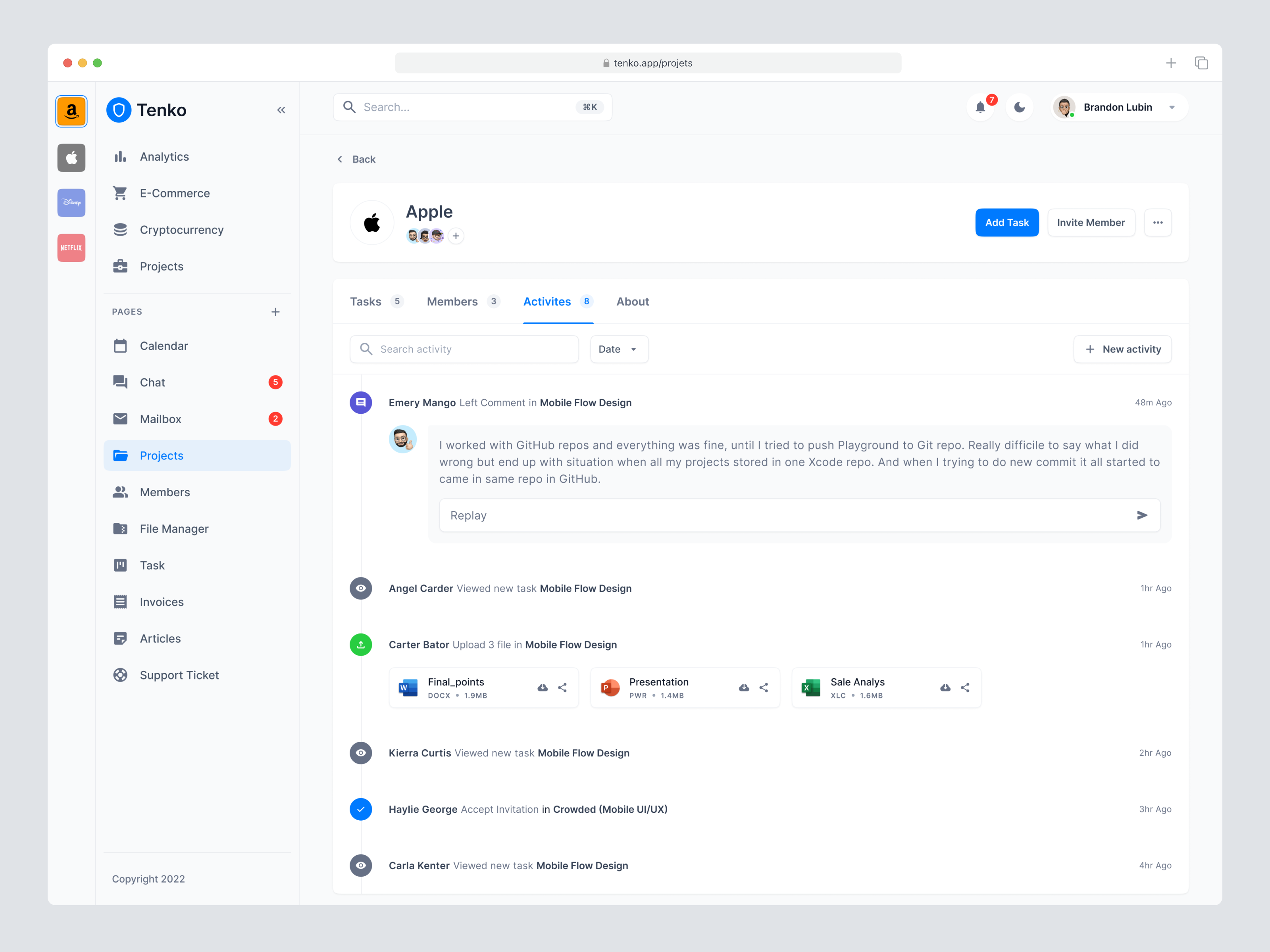Viewport: 1270px width, 952px height.
Task: Open the File Manager page
Action: click(x=175, y=528)
